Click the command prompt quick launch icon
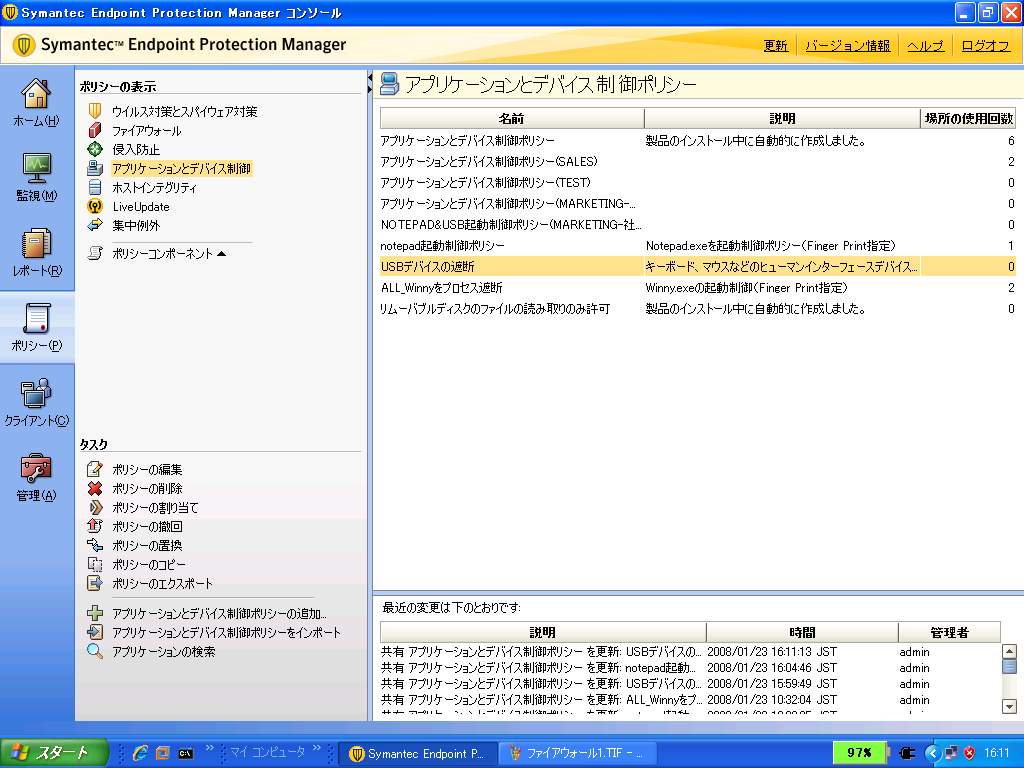The height and width of the screenshot is (768, 1024). (185, 754)
